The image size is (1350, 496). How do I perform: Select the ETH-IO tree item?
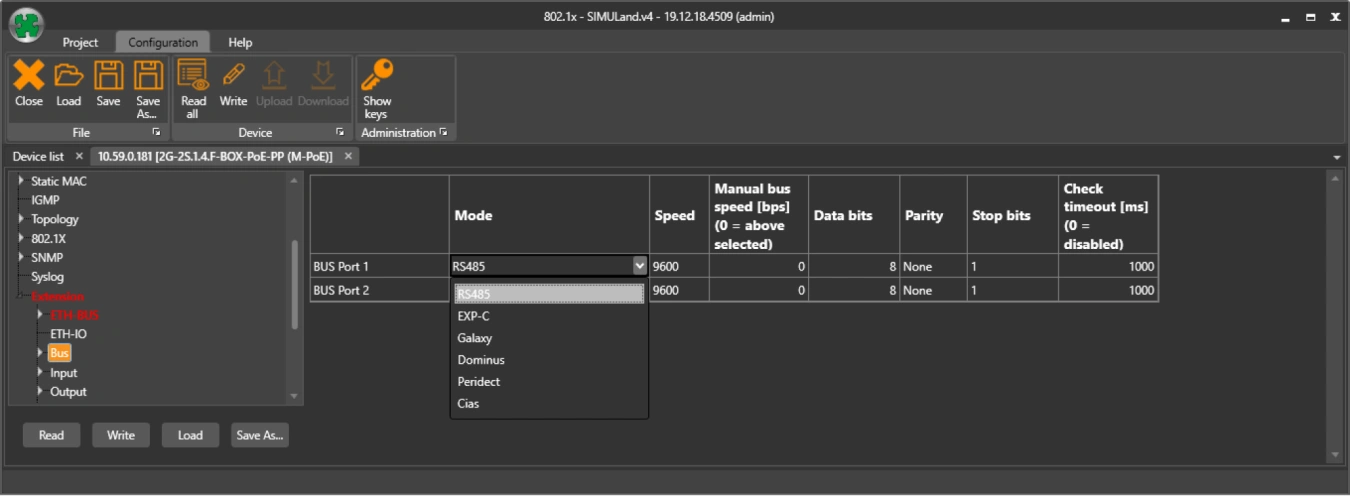tap(68, 334)
